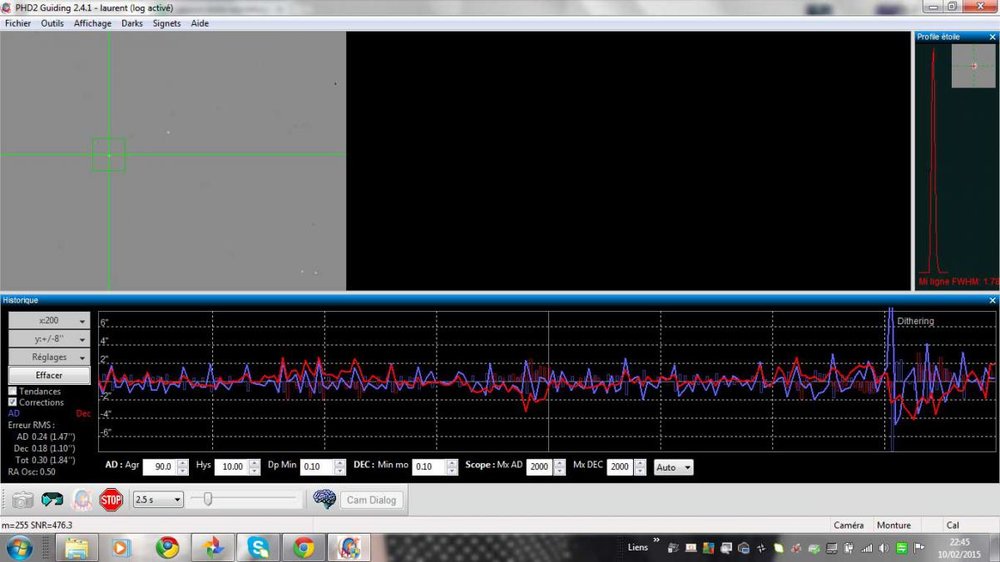1000x562 pixels.
Task: Click the Cal status bar entry
Action: point(953,525)
